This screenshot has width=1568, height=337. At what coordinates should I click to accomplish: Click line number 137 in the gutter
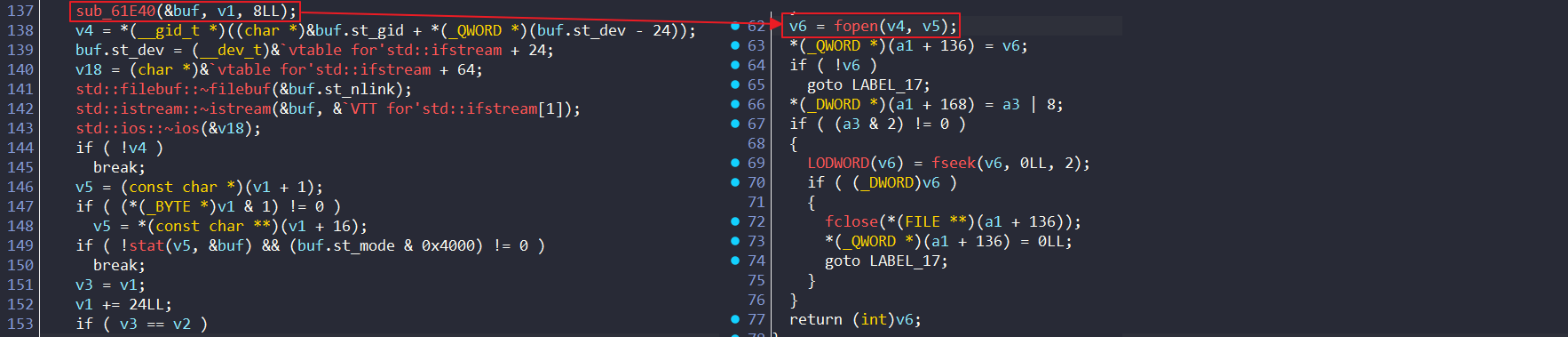tap(20, 11)
